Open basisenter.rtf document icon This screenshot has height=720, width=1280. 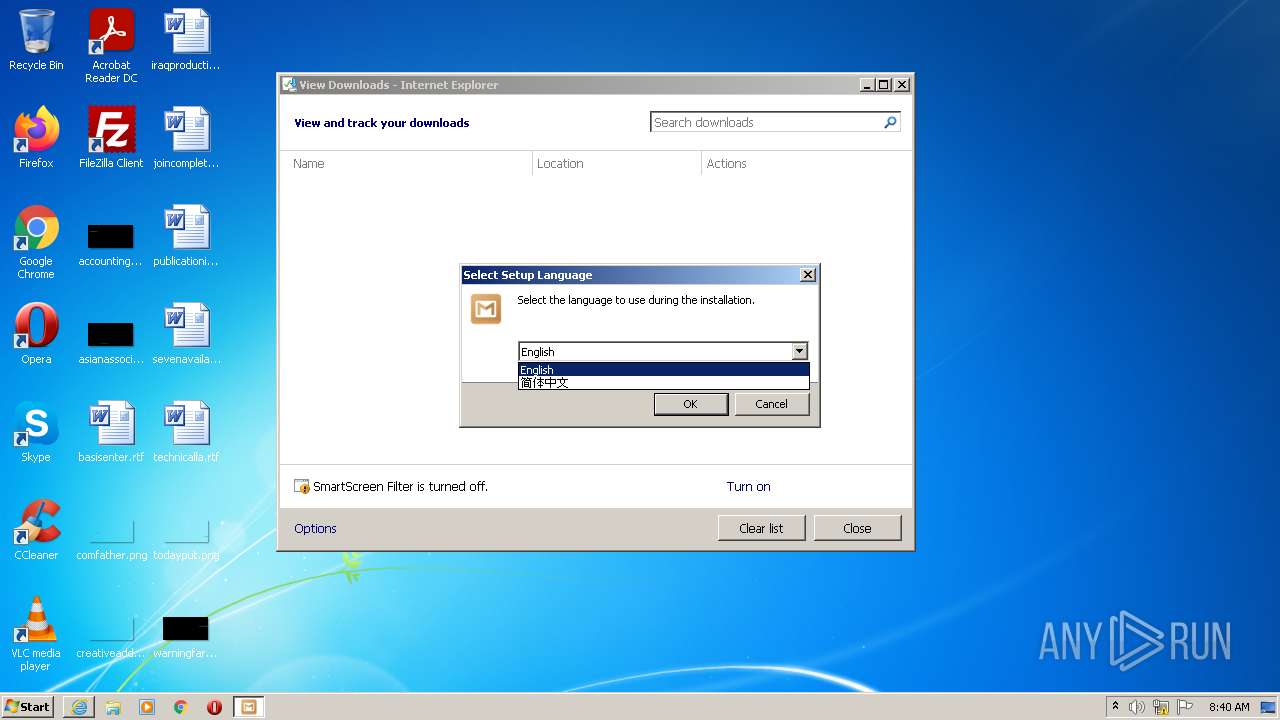click(x=111, y=432)
